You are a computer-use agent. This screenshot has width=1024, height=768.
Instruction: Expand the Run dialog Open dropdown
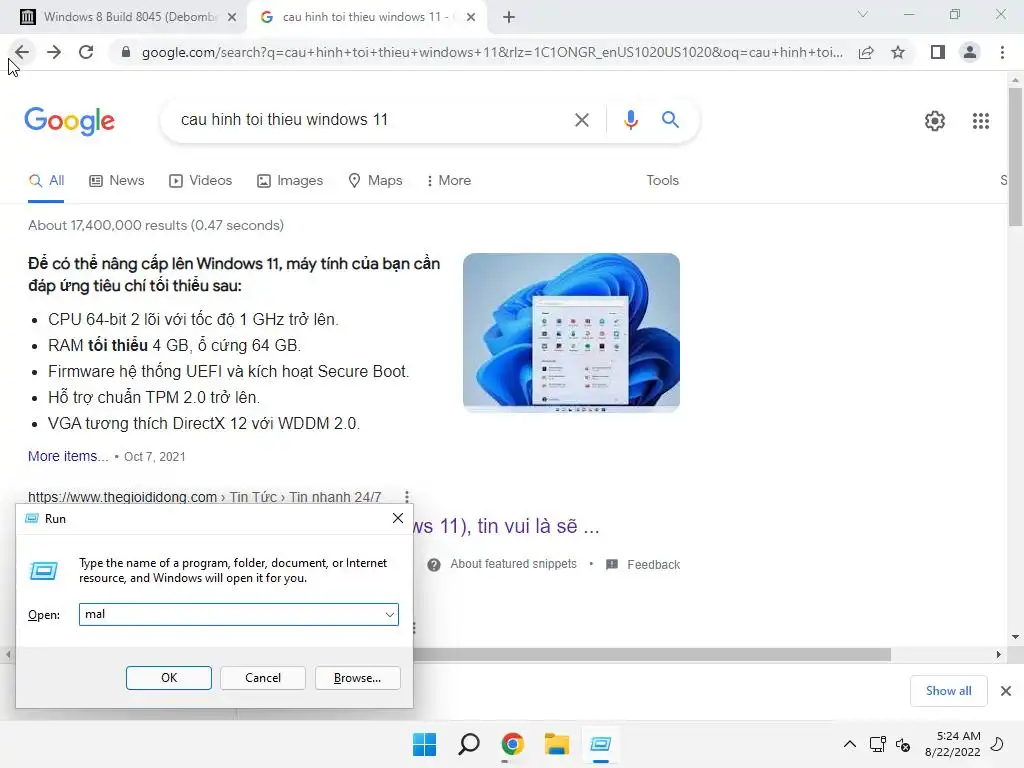tap(389, 615)
